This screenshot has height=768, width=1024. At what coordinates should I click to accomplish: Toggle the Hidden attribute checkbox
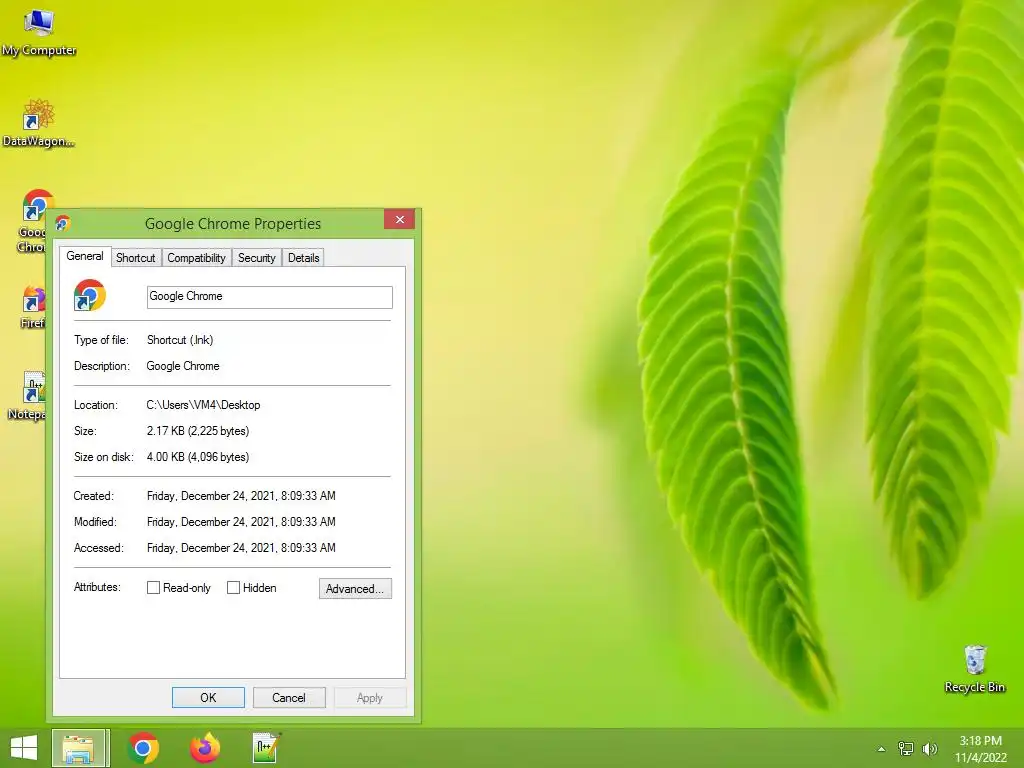(x=233, y=588)
